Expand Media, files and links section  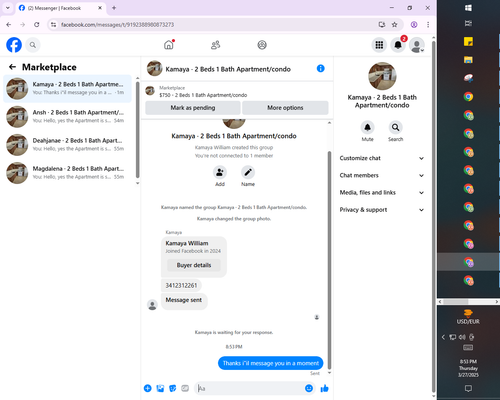click(x=382, y=193)
